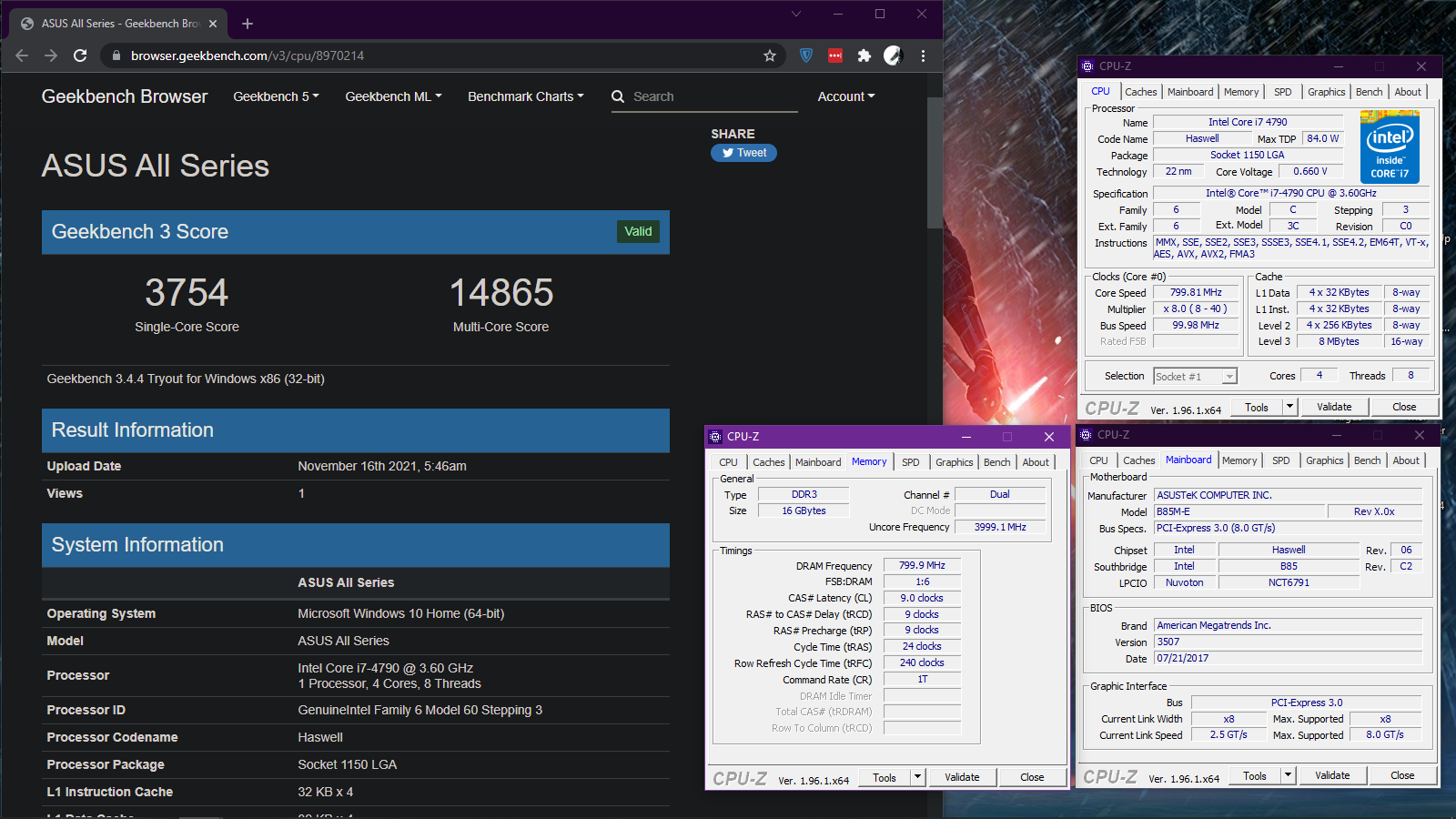Click the 'Socket 1150 LGA' processor package value
1456x819 pixels.
click(x=348, y=764)
